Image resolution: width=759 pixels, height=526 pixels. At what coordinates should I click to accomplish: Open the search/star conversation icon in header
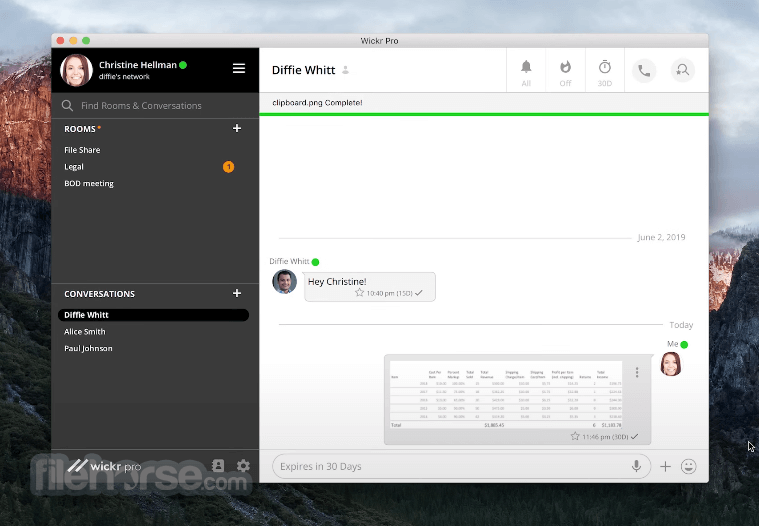[x=683, y=71]
